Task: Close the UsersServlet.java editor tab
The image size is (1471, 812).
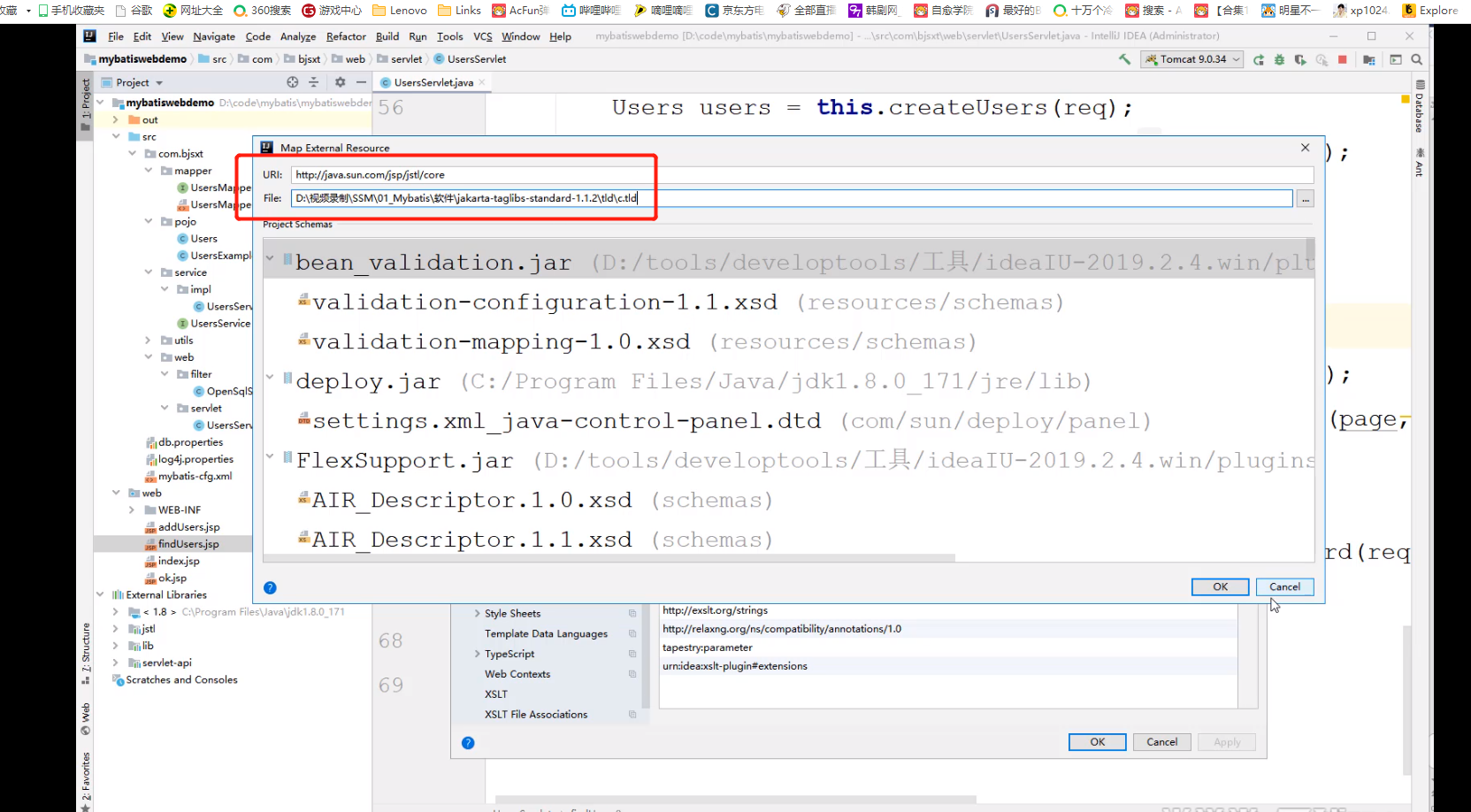Action: pos(482,82)
